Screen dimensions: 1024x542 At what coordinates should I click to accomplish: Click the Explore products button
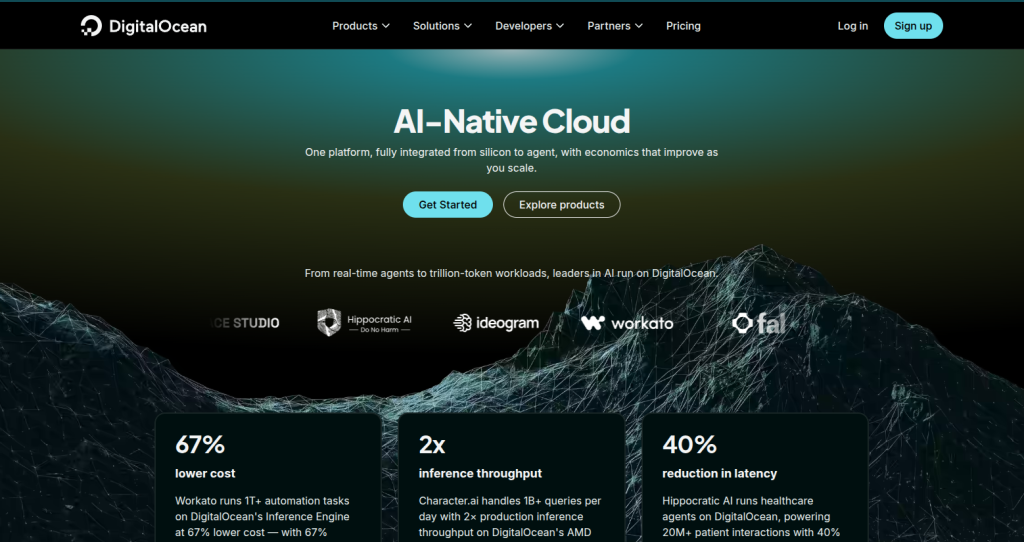562,204
